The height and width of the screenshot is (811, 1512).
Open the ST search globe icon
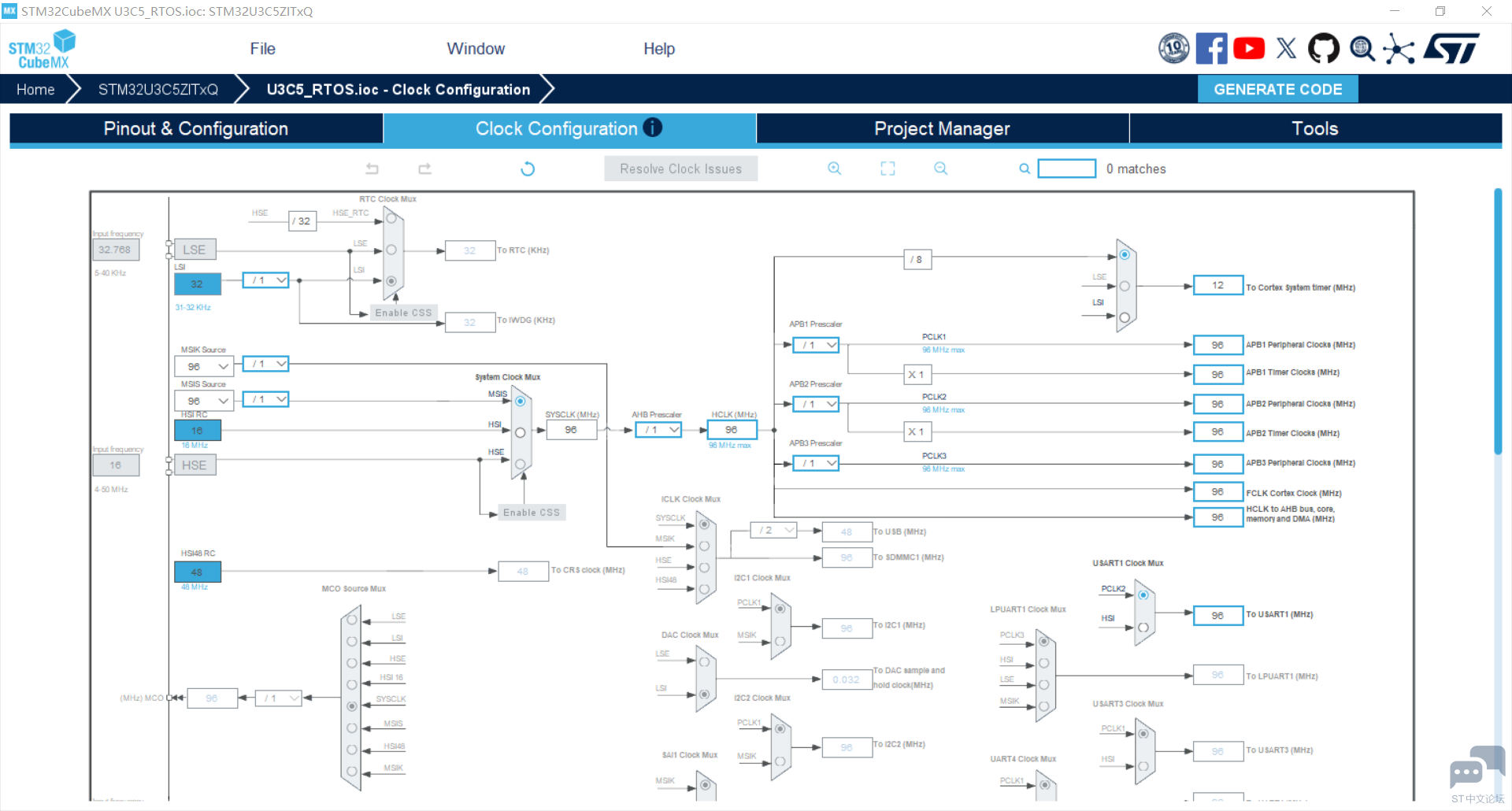pos(1362,49)
